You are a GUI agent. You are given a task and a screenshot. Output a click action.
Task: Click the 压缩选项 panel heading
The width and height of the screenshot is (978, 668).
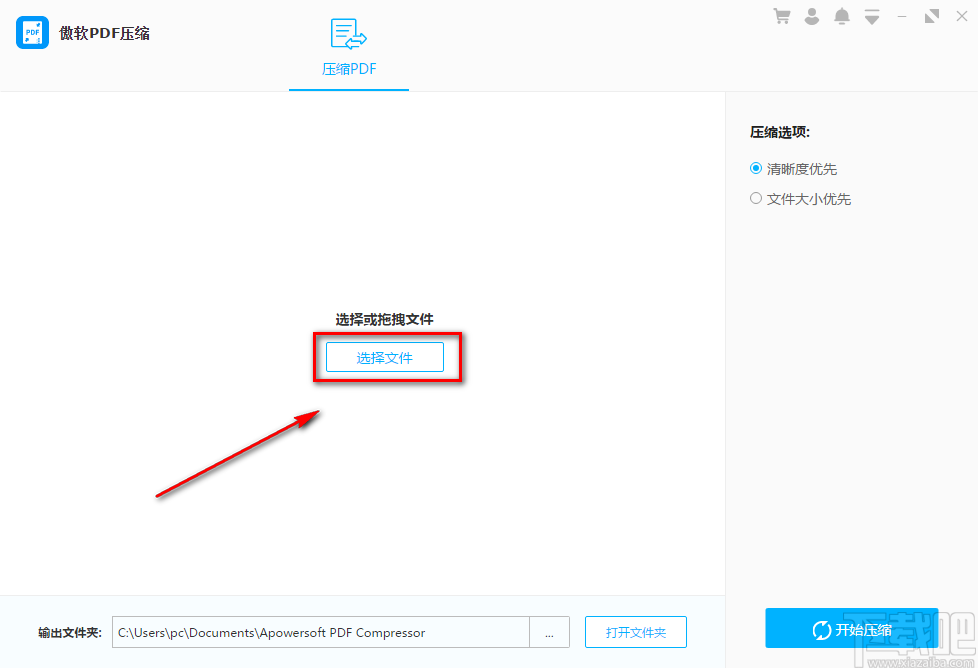point(779,131)
